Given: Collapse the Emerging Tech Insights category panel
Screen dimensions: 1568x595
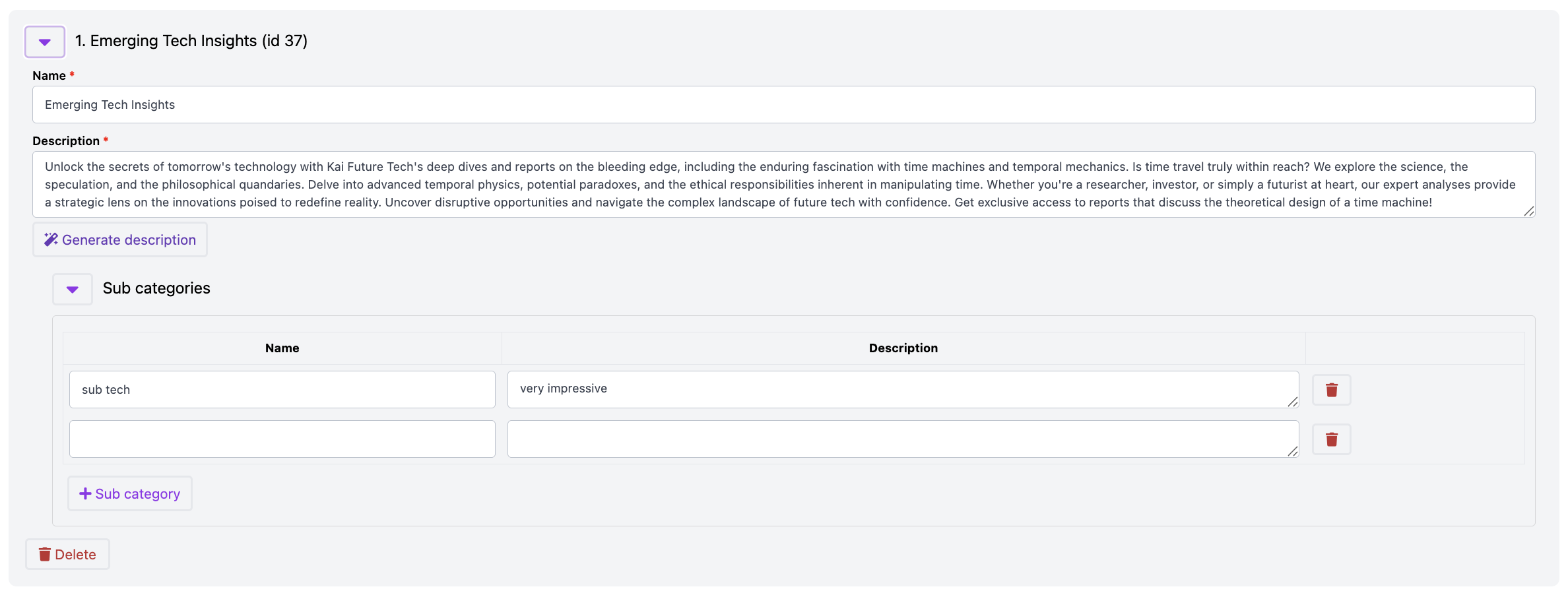Looking at the screenshot, I should tap(45, 42).
